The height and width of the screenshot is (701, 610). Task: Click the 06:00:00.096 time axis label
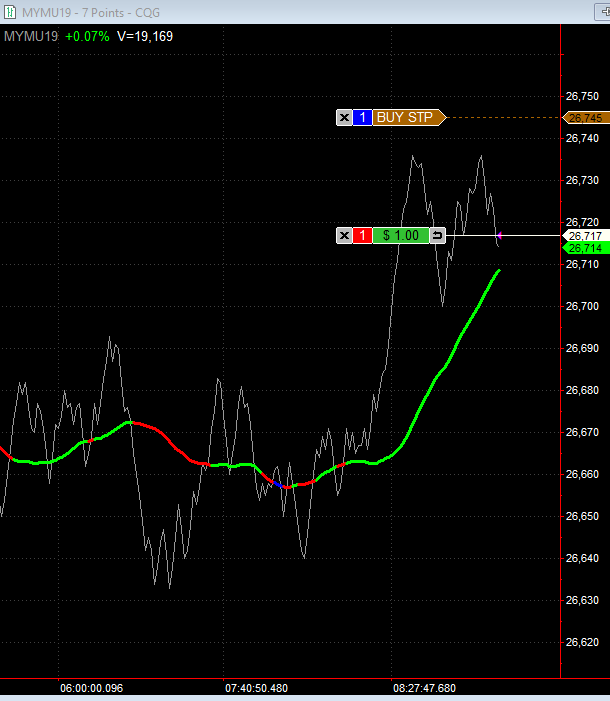92,688
